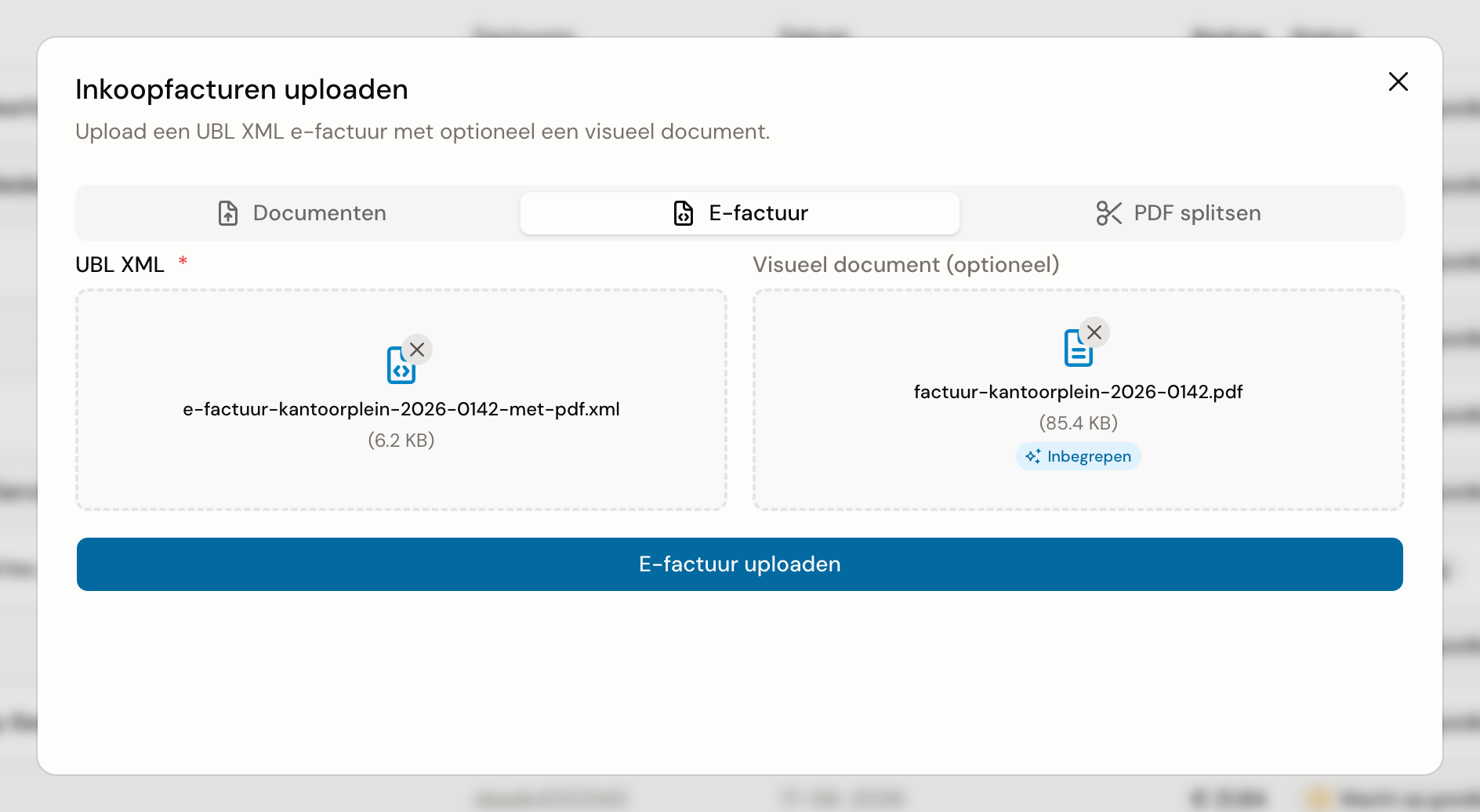This screenshot has height=812, width=1480.
Task: Click the Inbegrepen badge
Action: coord(1079,456)
